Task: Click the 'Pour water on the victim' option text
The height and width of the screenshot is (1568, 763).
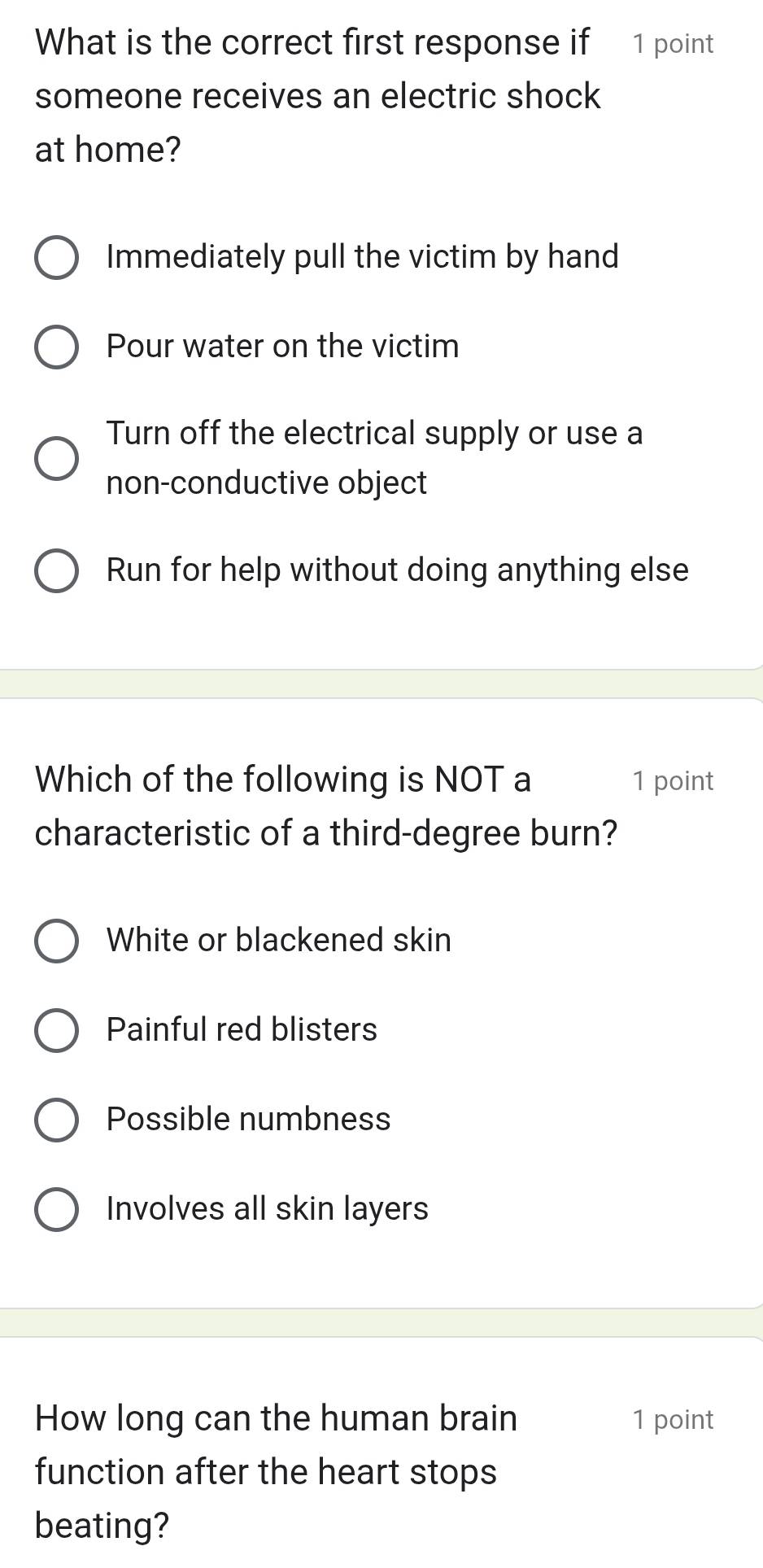Action: tap(283, 347)
